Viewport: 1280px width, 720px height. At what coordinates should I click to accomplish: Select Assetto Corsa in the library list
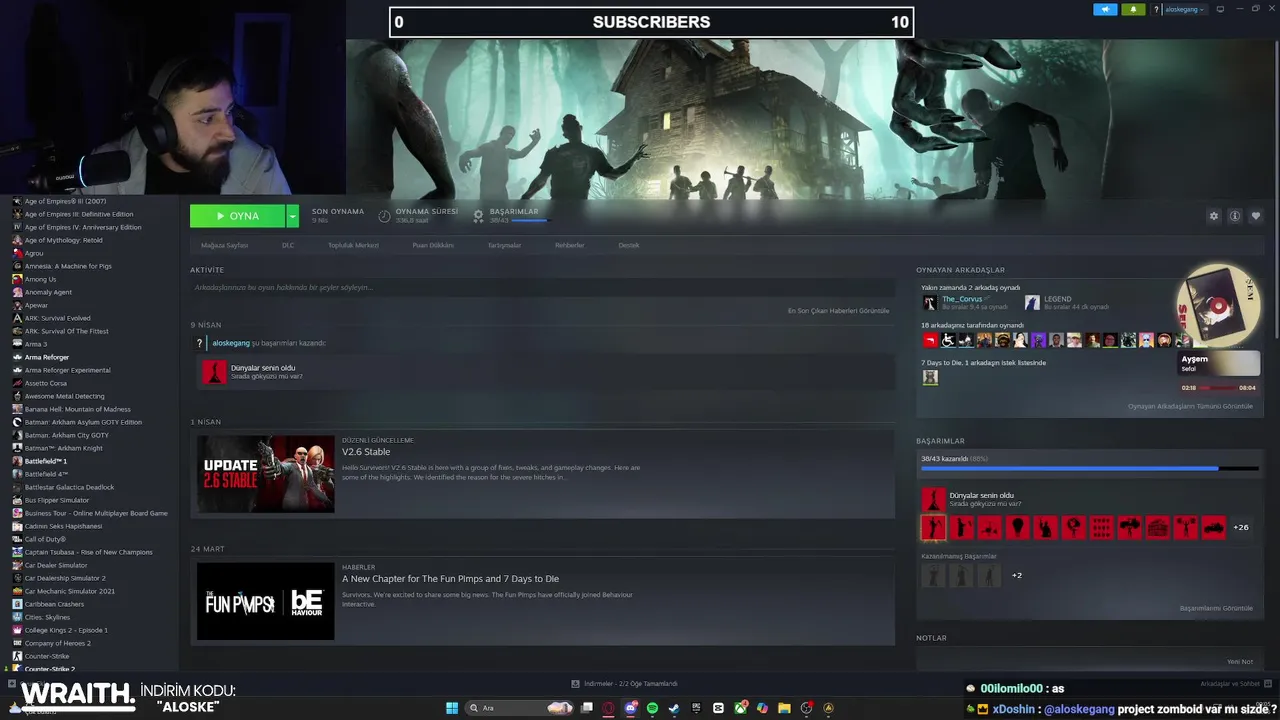click(46, 383)
